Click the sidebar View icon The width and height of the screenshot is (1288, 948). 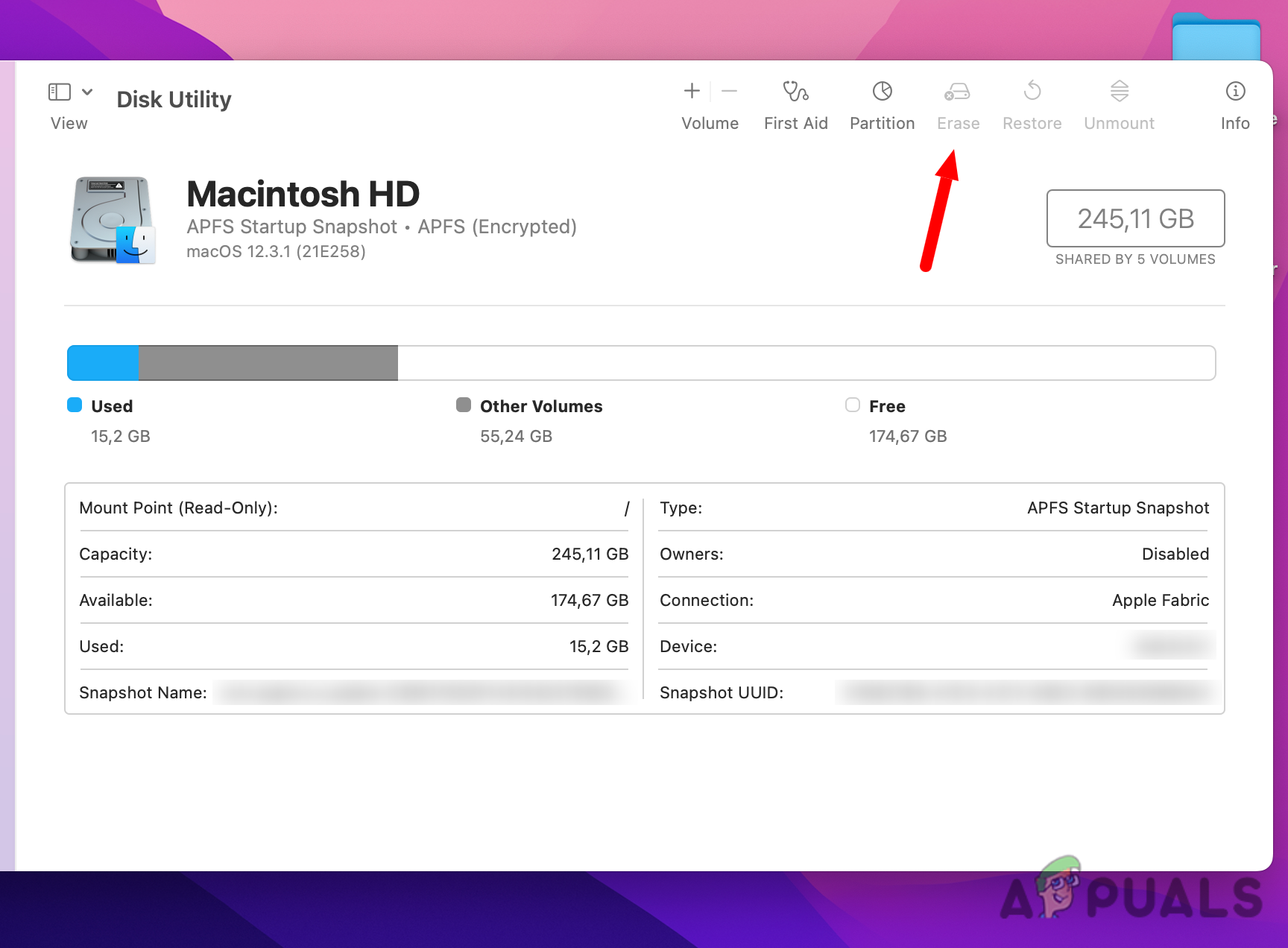(x=60, y=92)
